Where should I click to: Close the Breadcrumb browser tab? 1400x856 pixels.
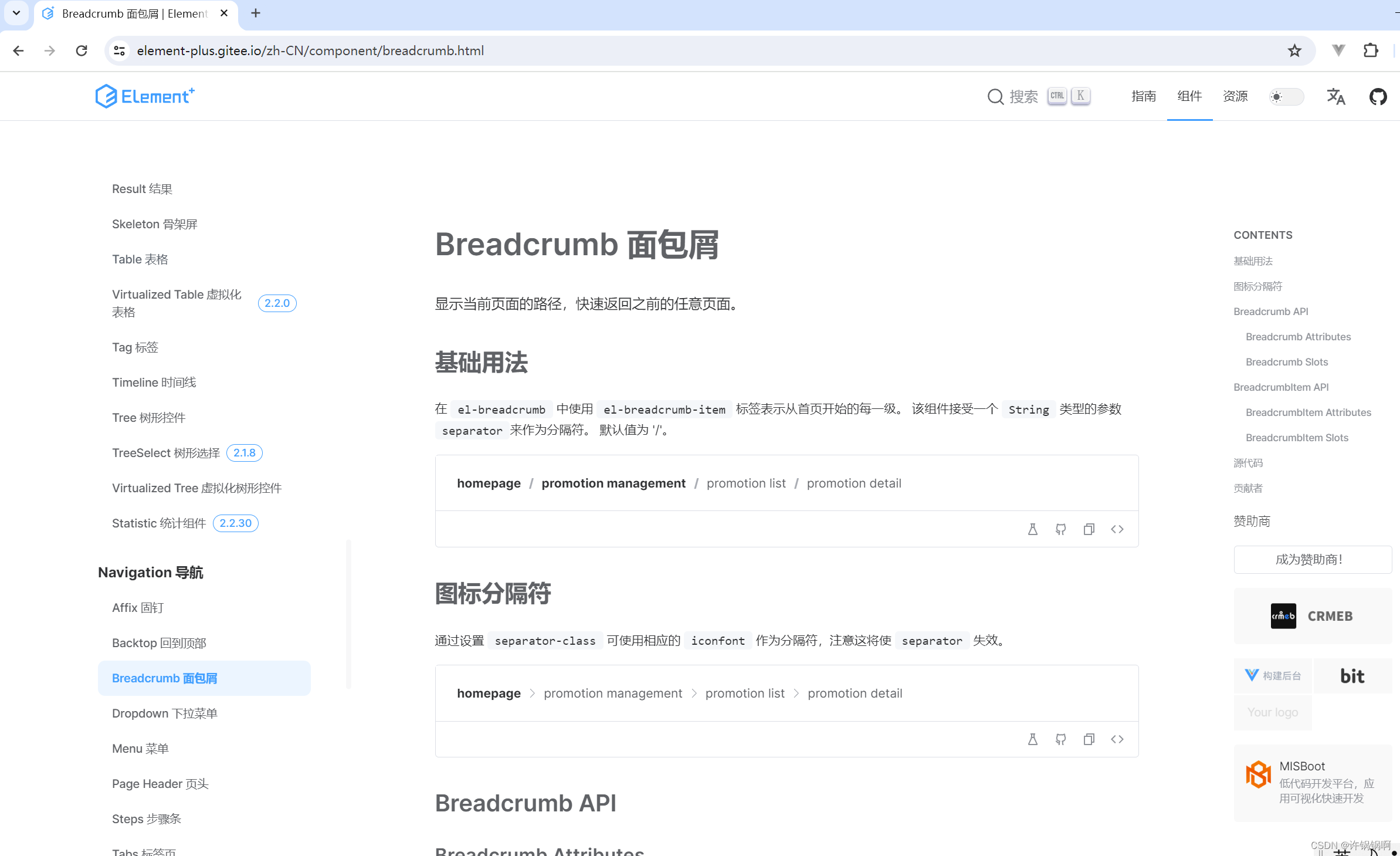point(224,13)
